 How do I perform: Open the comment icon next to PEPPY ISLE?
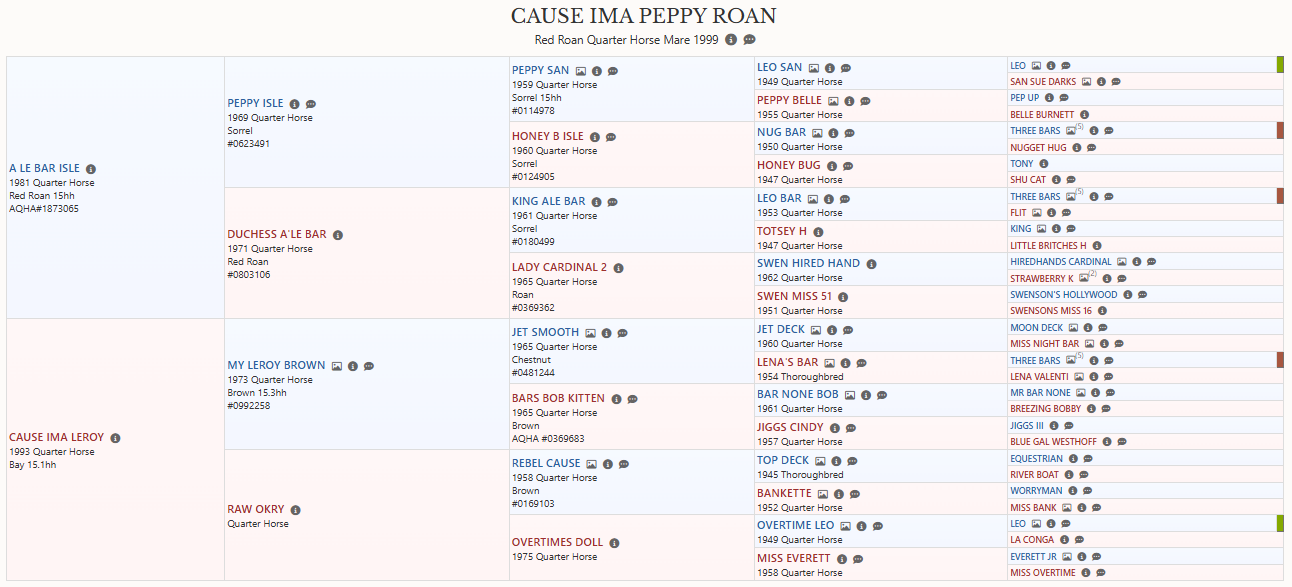click(x=311, y=104)
